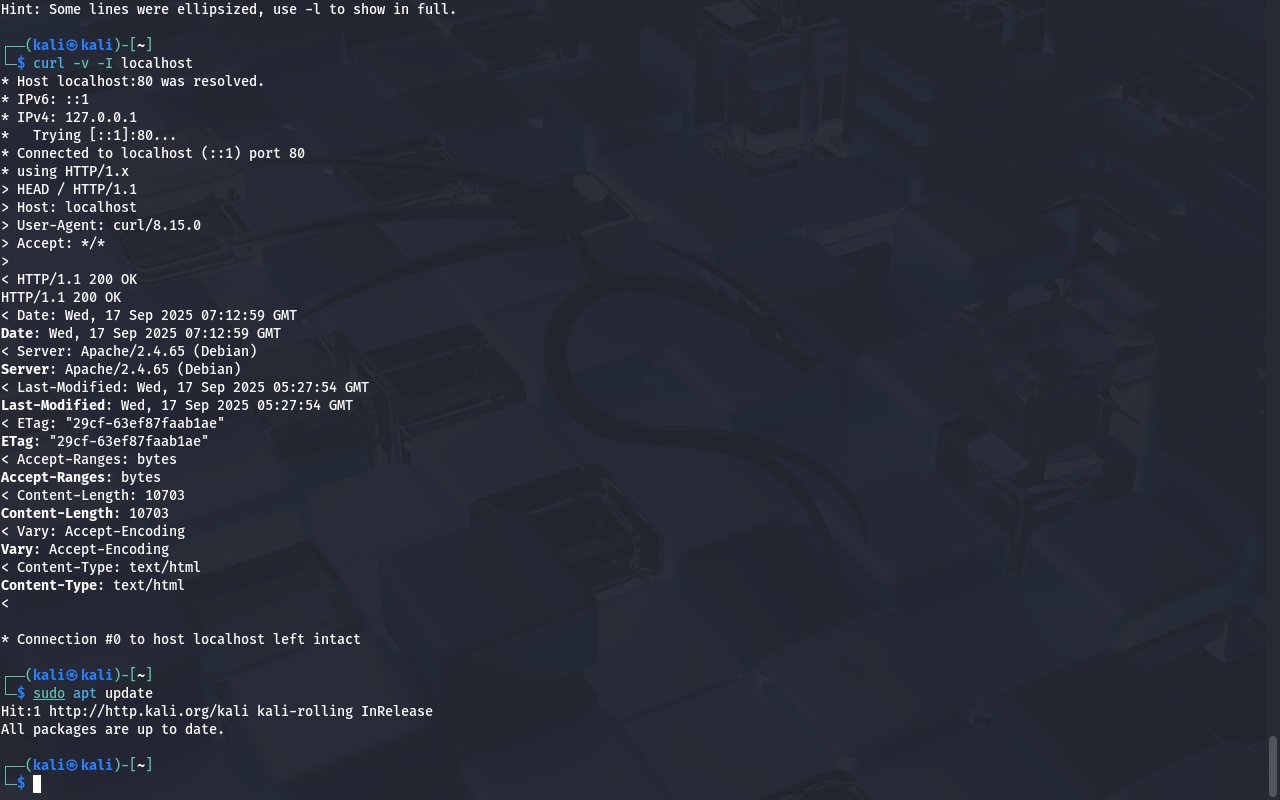1280x800 pixels.
Task: Place cursor at the block cursor on the last prompt
Action: 37,783
